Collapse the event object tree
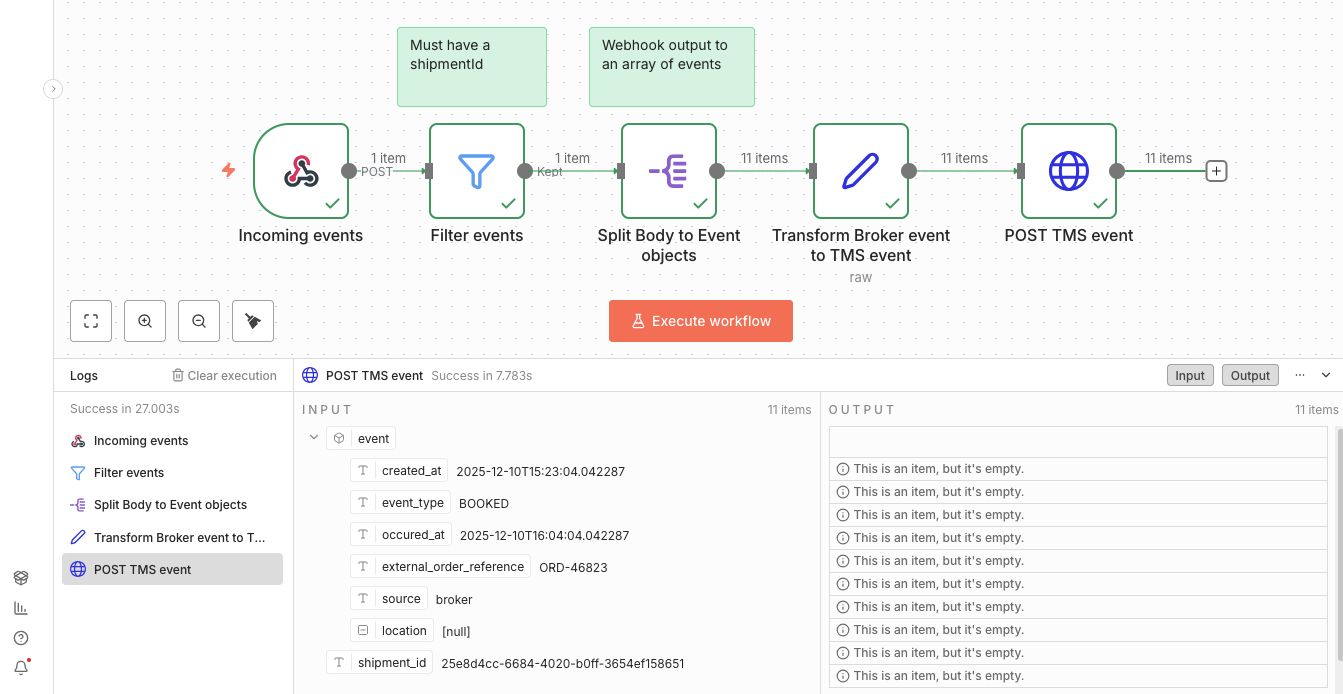This screenshot has width=1343, height=694. point(314,438)
